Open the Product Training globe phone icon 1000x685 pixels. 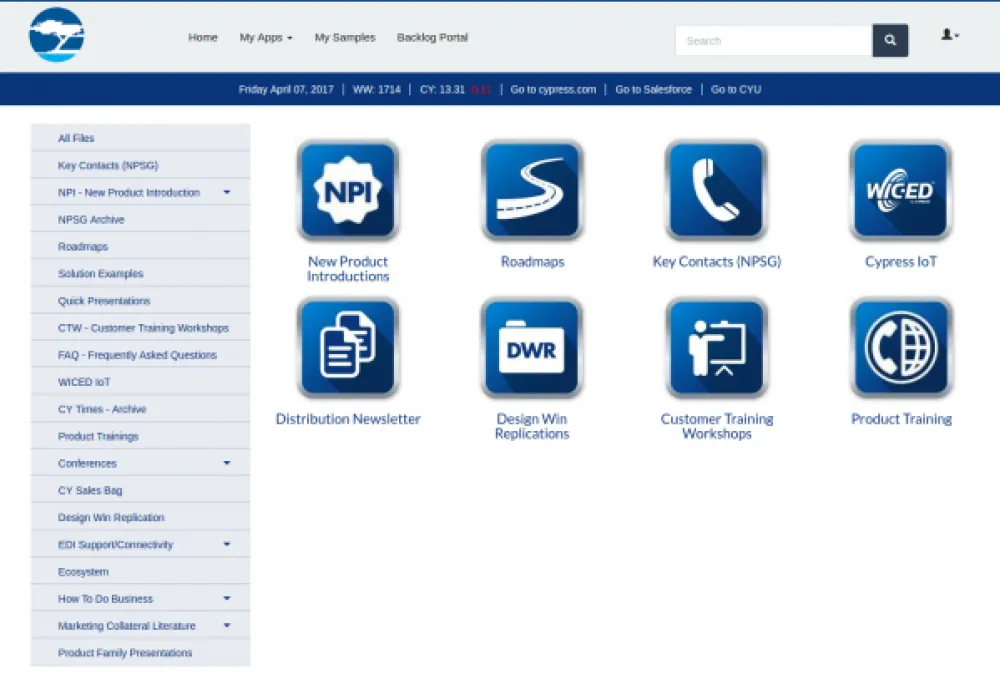click(x=901, y=348)
